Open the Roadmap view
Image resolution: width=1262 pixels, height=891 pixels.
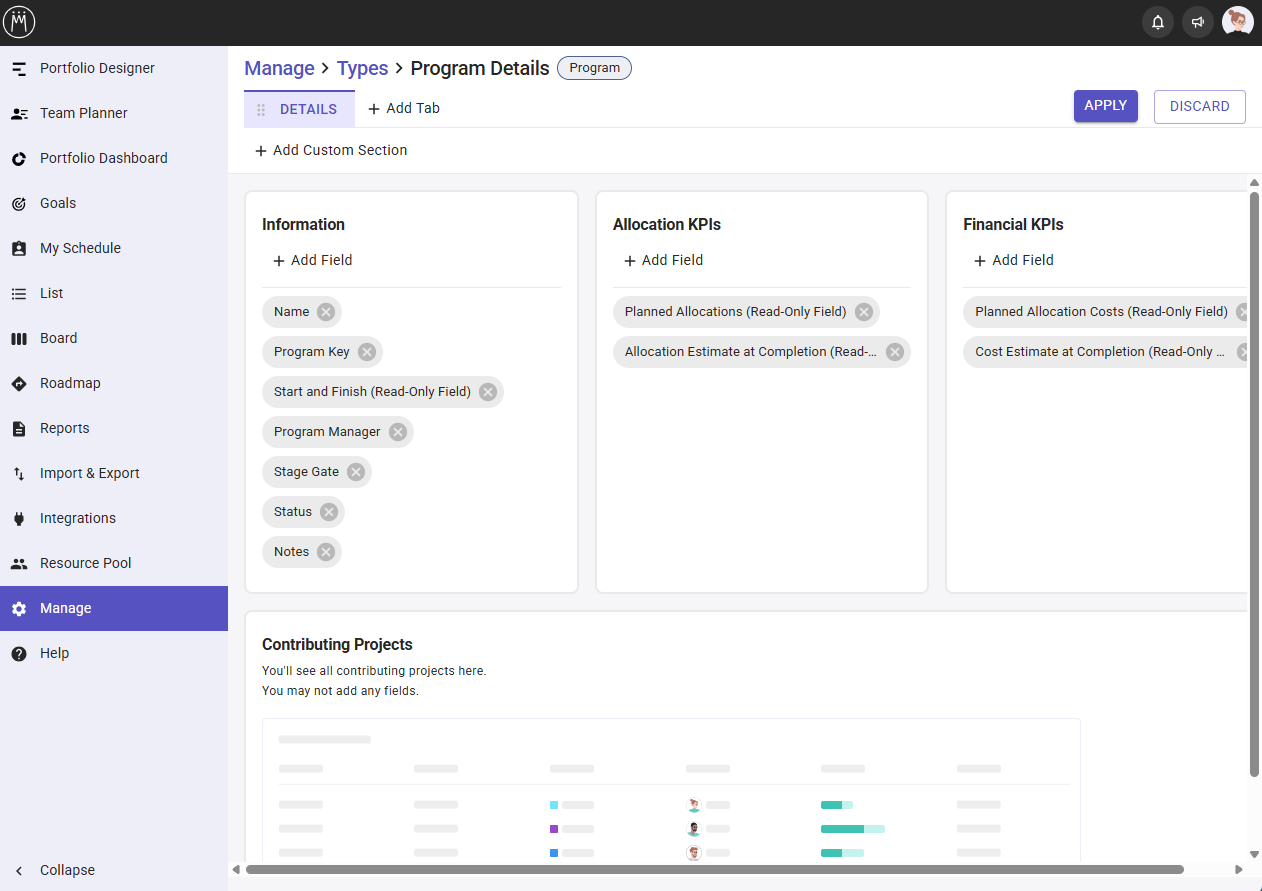click(x=70, y=383)
